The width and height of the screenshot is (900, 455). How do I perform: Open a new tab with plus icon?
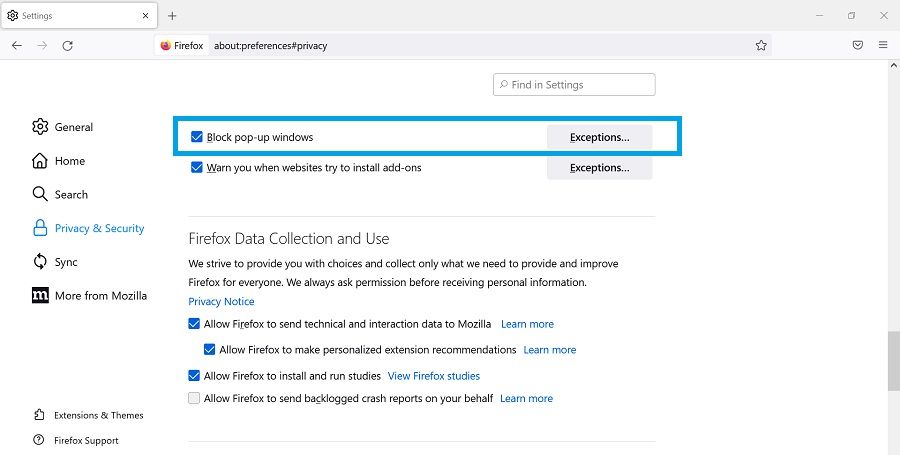coord(172,16)
